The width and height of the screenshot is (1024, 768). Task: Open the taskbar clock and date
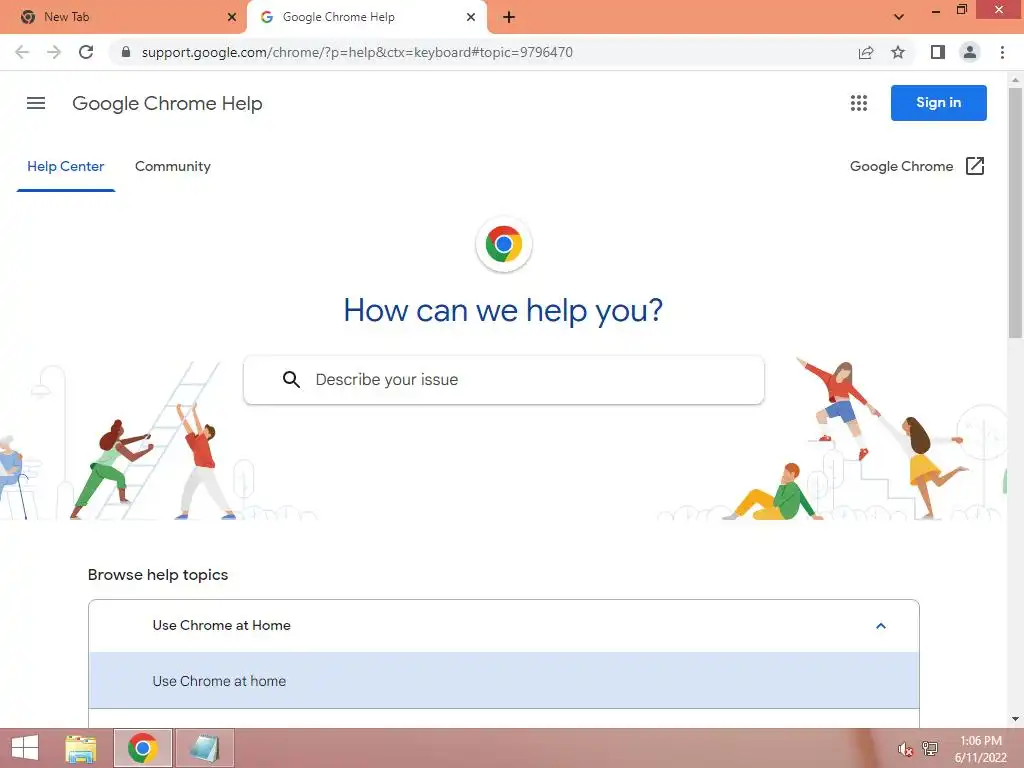tap(980, 749)
